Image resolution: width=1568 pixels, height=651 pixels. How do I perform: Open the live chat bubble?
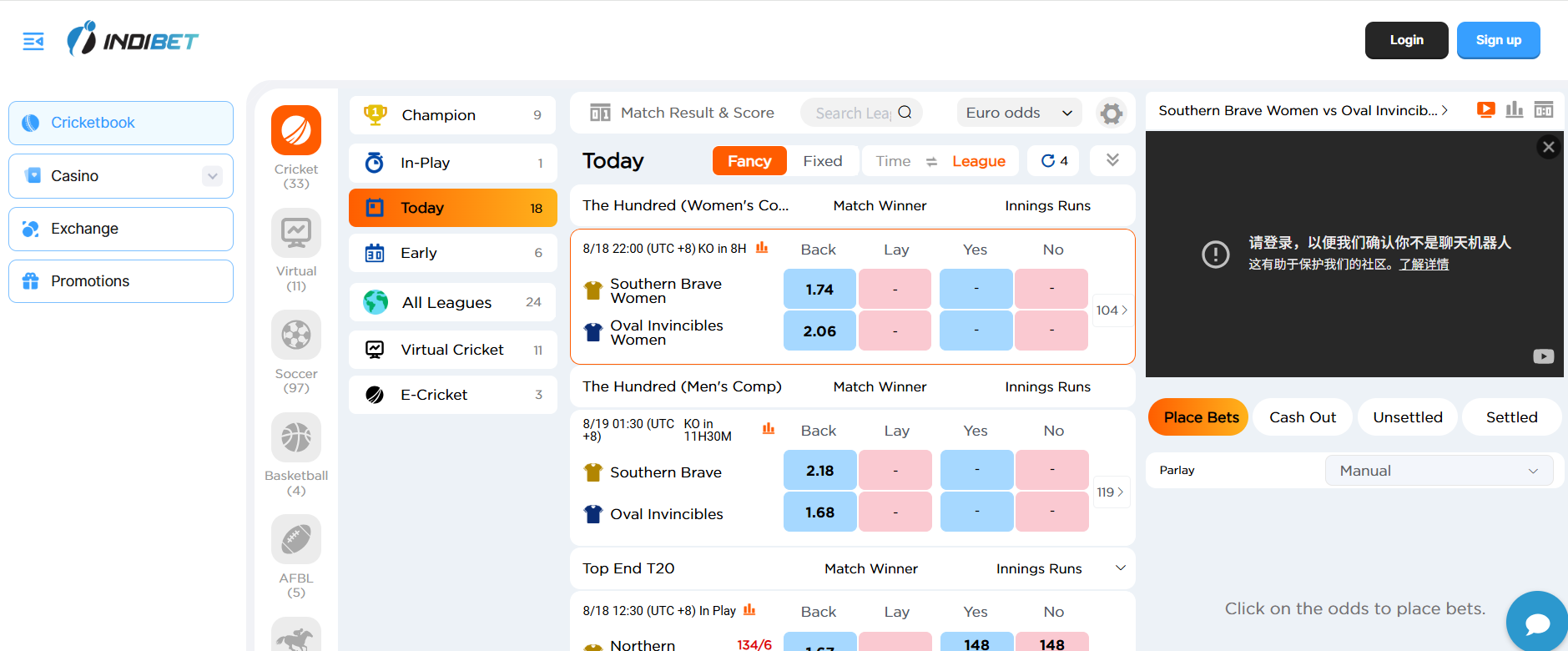1537,623
